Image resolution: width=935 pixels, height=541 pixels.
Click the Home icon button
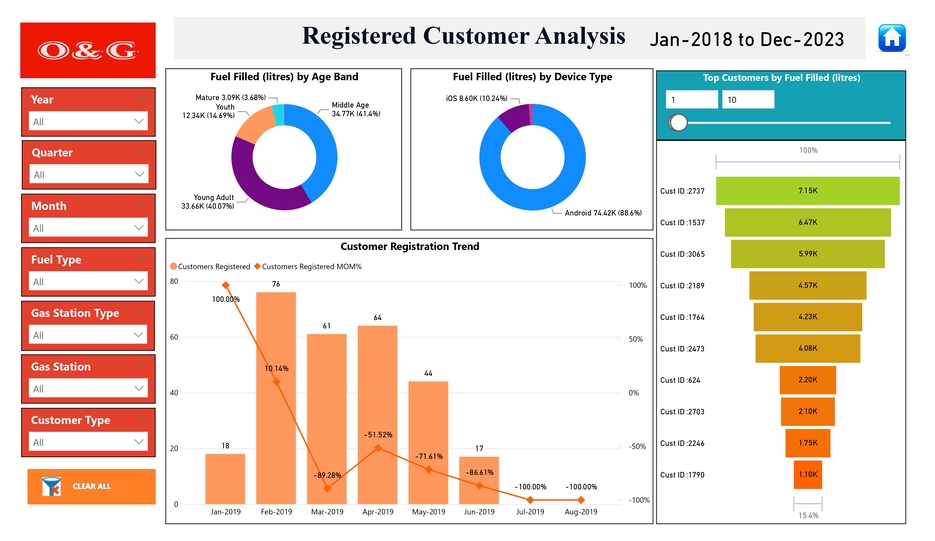click(891, 38)
